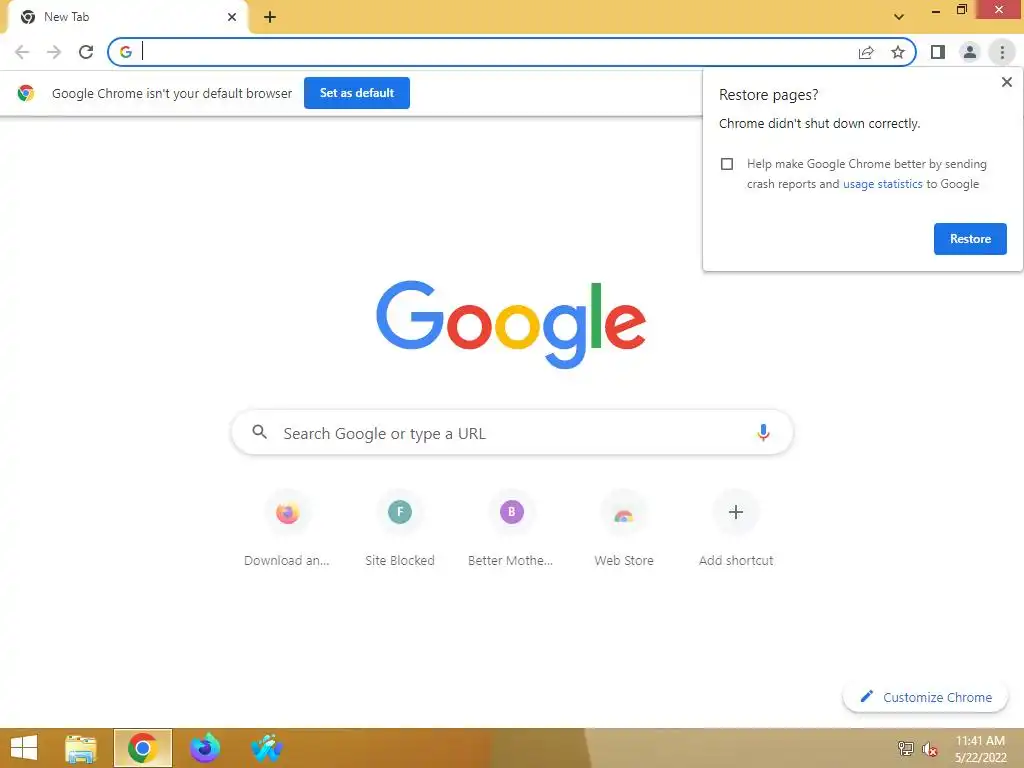
Task: Click the Search Google or type URL box
Action: 512,432
